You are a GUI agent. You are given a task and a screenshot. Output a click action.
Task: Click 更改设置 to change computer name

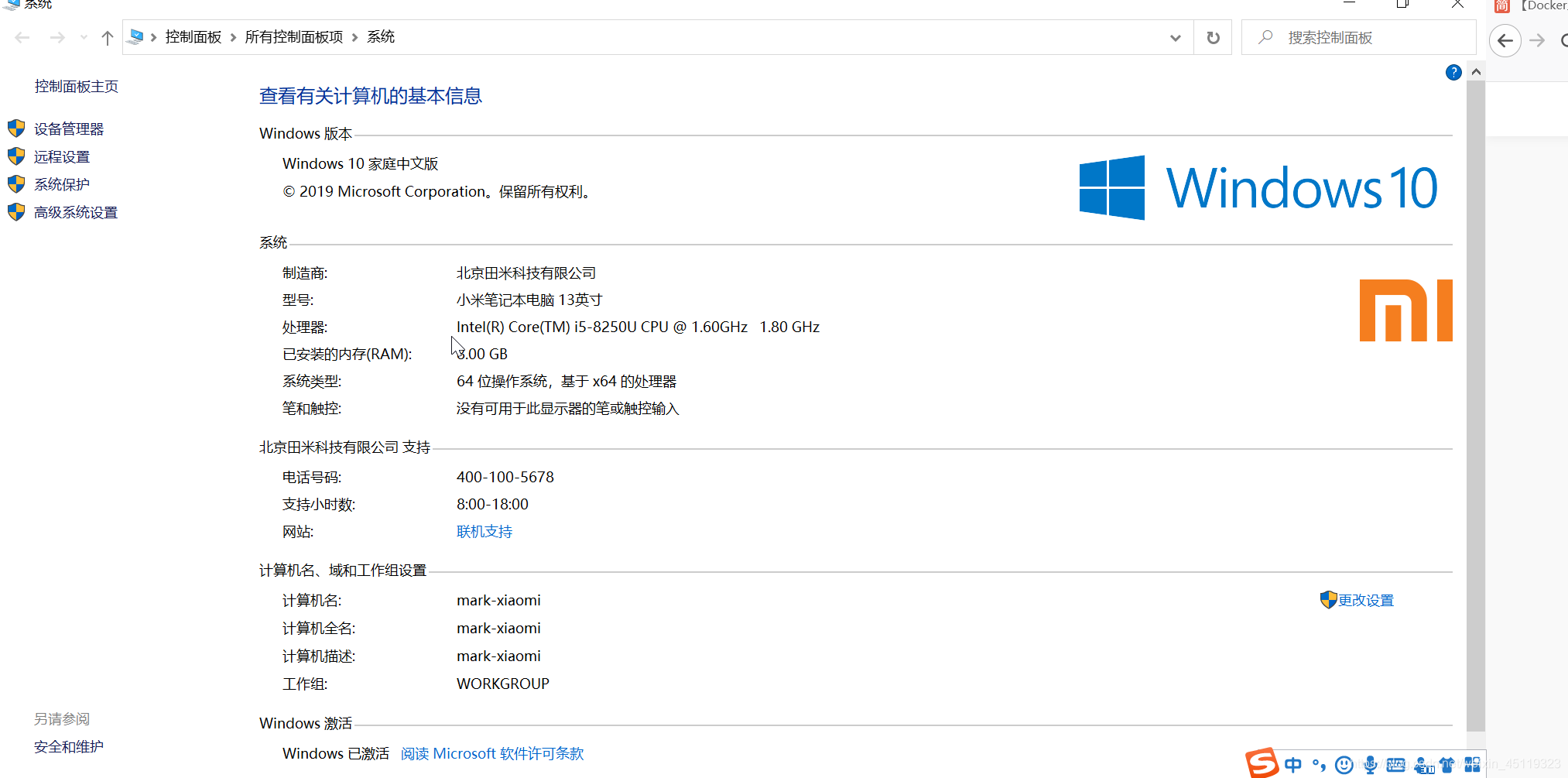coord(1366,600)
